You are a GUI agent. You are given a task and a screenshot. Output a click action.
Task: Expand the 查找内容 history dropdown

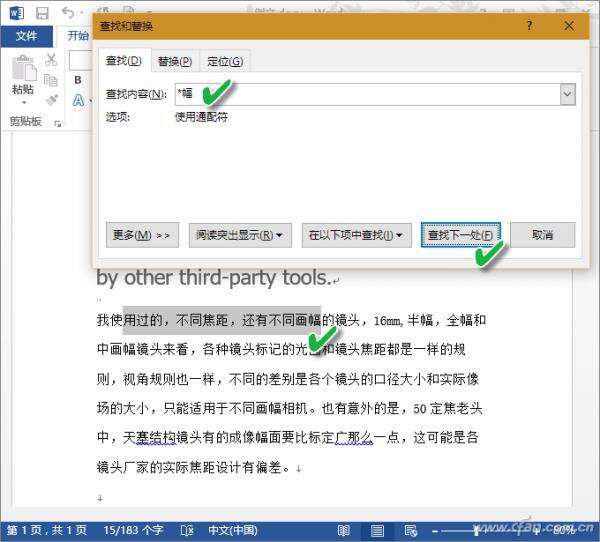[x=568, y=94]
